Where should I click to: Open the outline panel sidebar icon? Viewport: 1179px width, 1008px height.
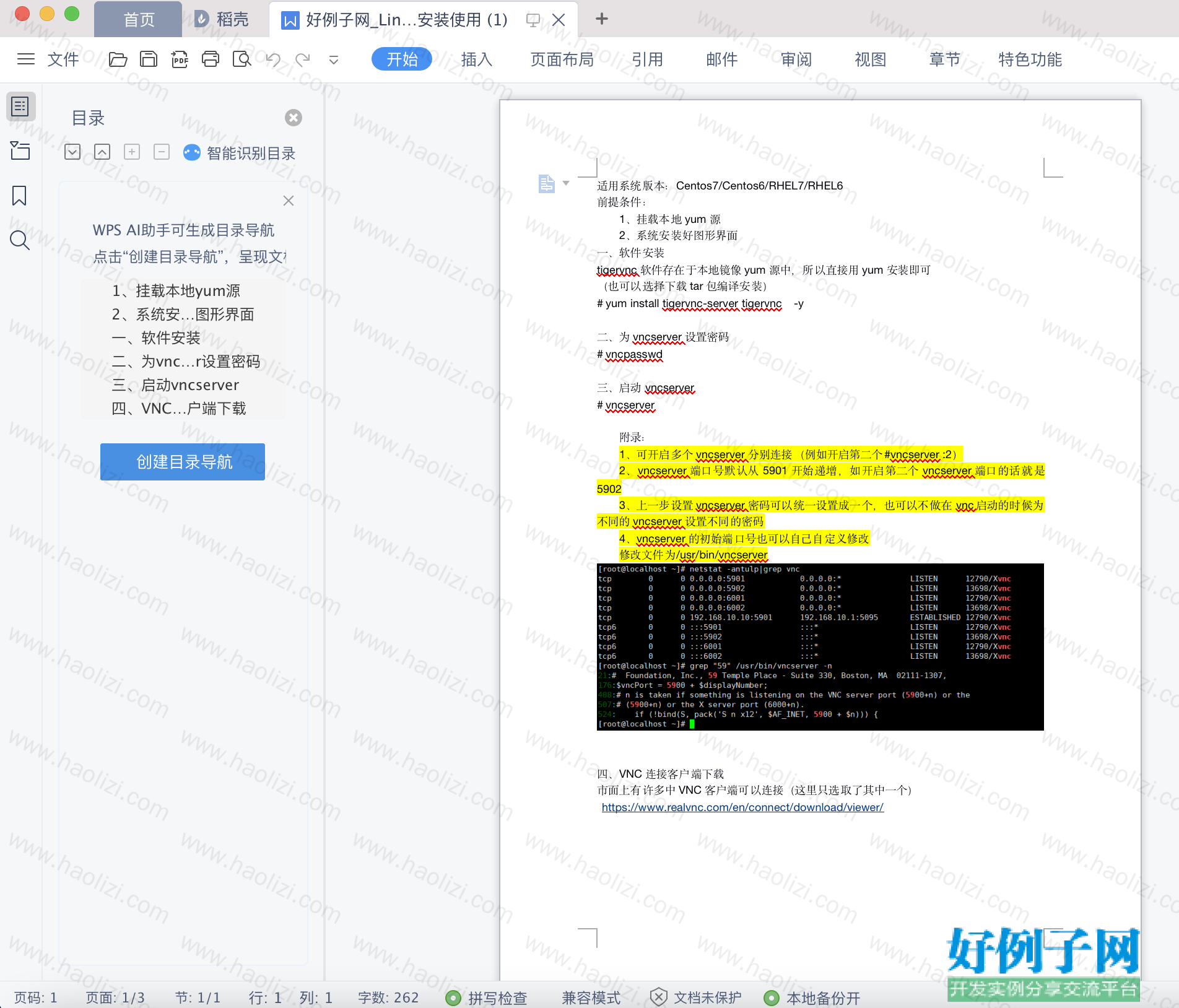click(20, 106)
